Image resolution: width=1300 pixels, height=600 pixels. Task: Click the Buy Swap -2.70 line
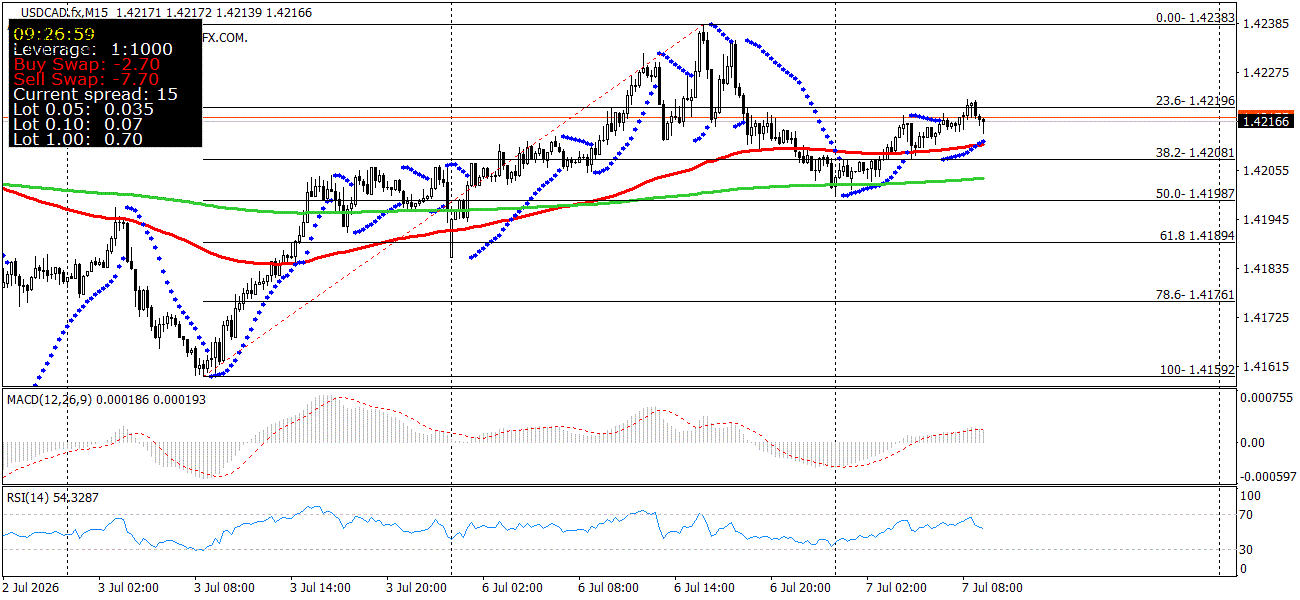[x=86, y=64]
